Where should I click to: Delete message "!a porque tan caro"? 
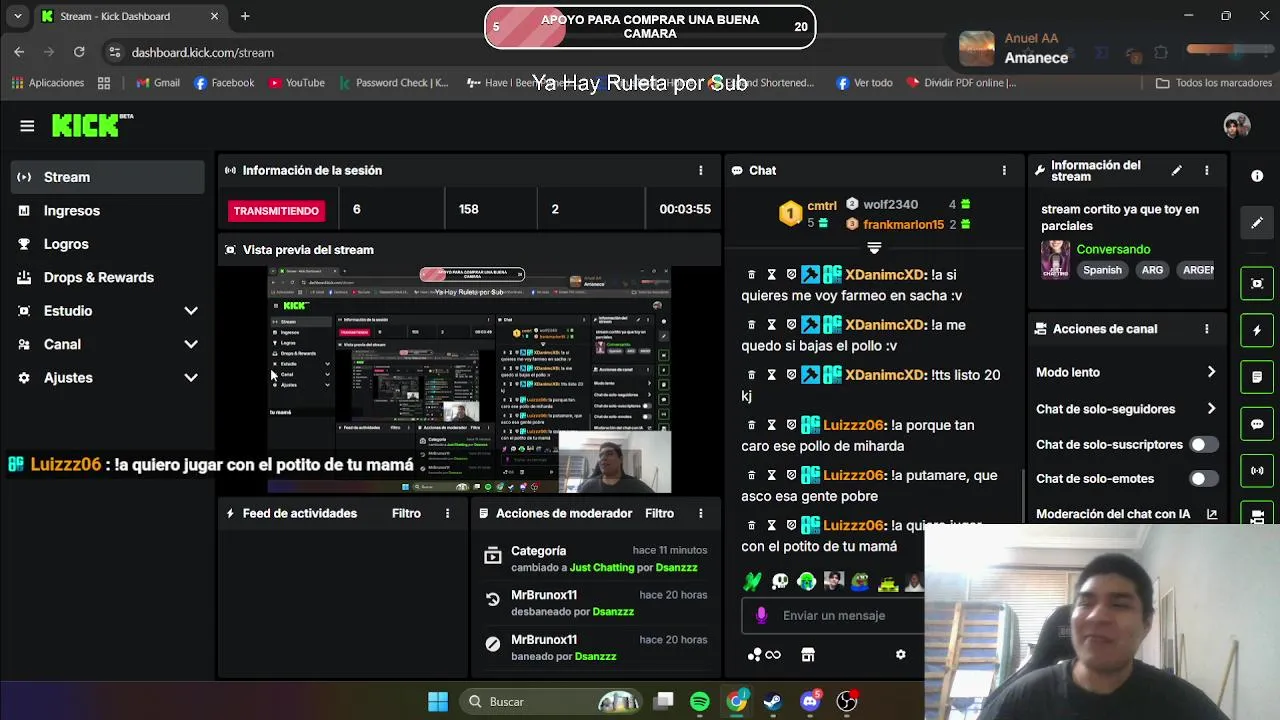(x=751, y=425)
